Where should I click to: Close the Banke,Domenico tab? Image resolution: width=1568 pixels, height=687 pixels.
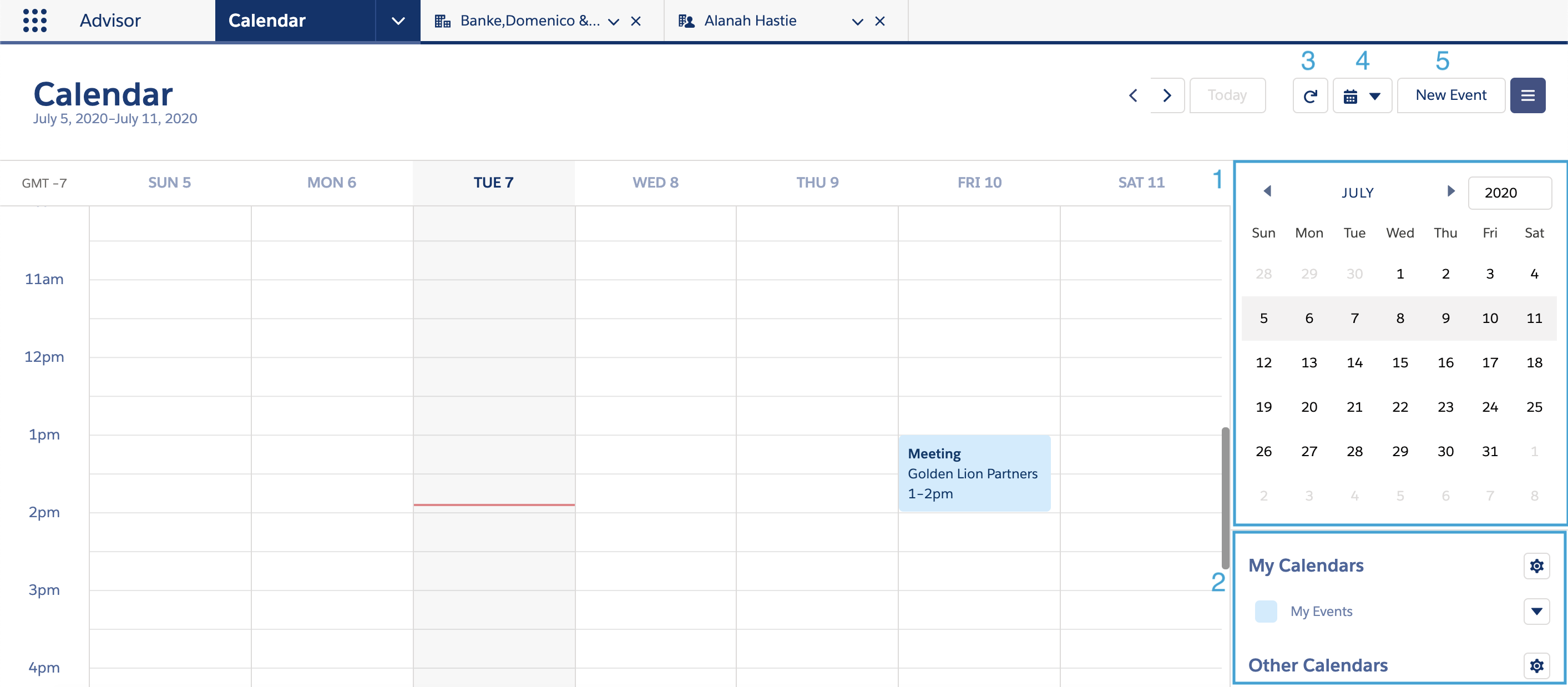pos(635,21)
